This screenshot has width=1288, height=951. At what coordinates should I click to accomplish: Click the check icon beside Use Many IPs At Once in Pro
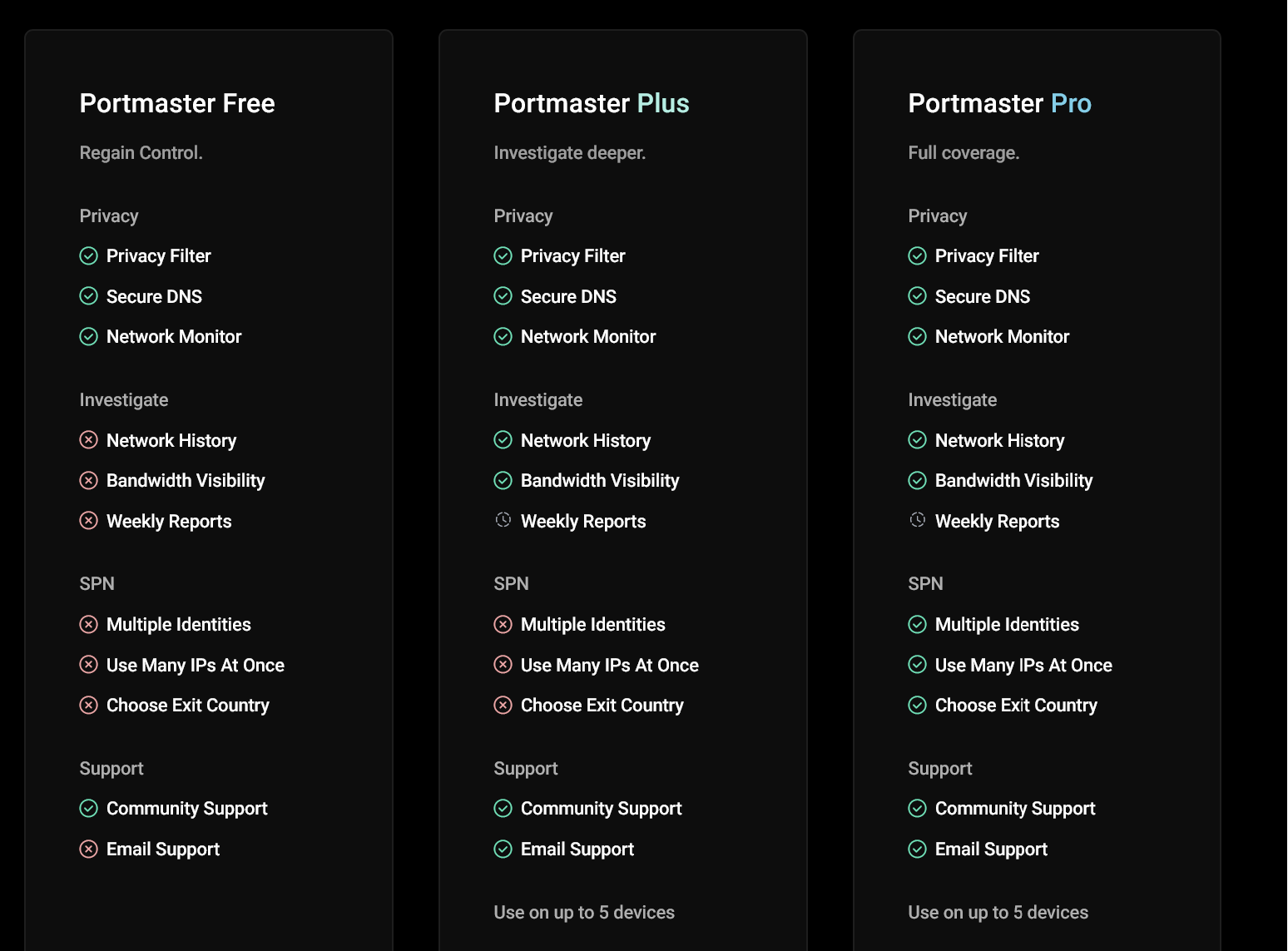pos(917,665)
